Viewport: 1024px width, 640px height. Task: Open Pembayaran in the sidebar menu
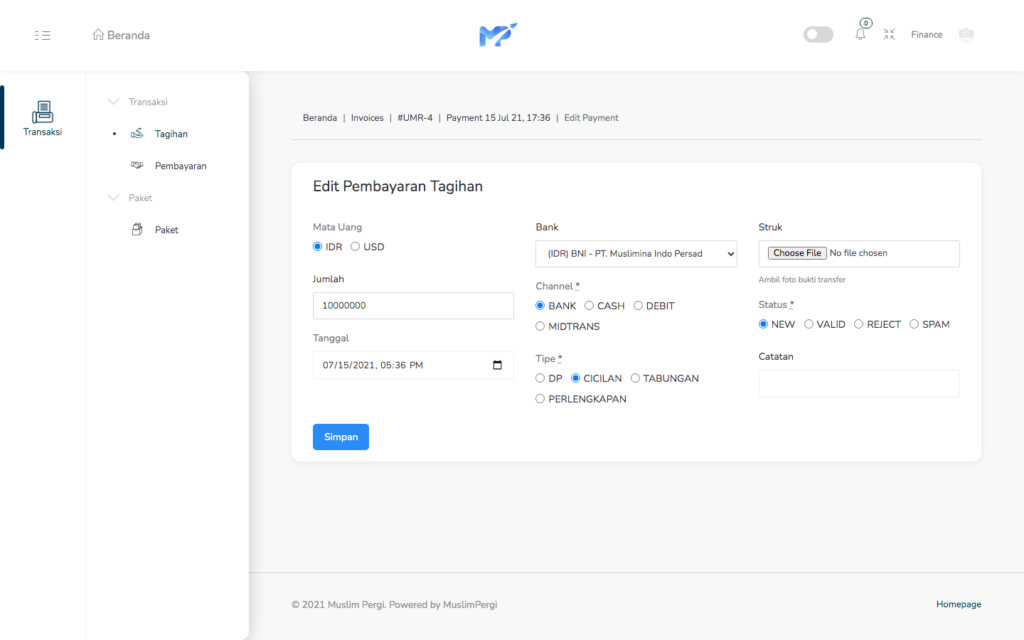pos(180,166)
